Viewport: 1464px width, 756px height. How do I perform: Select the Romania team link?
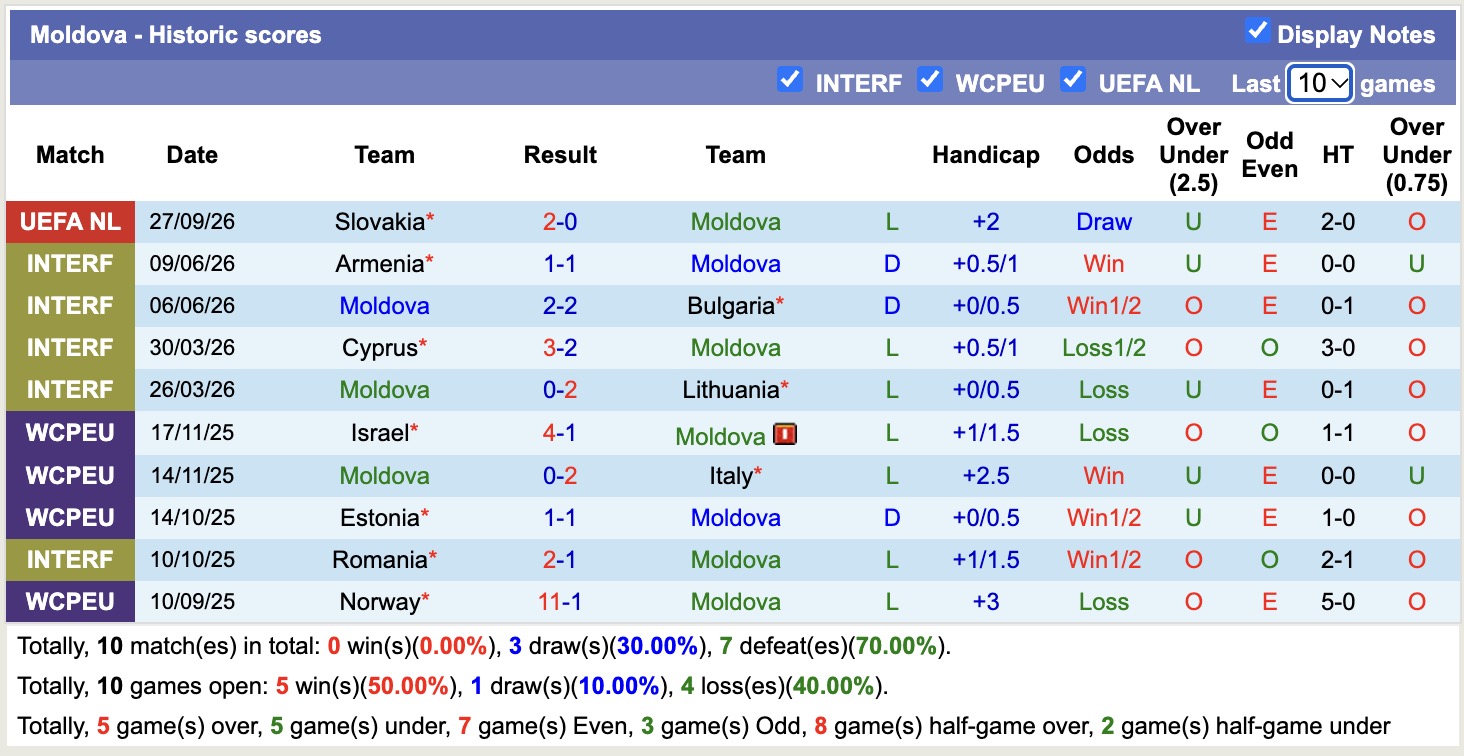pyautogui.click(x=379, y=560)
